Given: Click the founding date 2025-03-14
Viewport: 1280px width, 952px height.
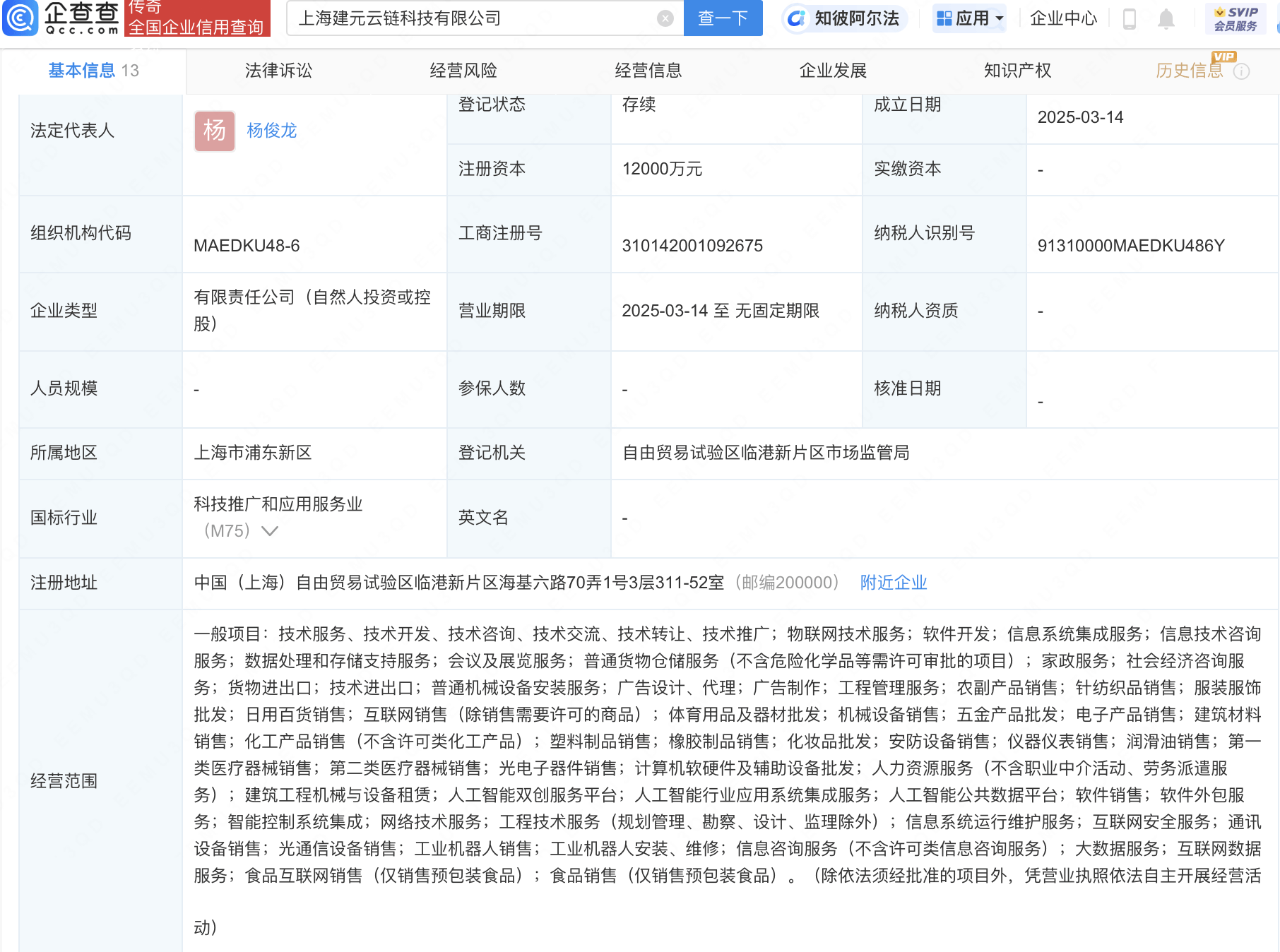Looking at the screenshot, I should [1080, 117].
